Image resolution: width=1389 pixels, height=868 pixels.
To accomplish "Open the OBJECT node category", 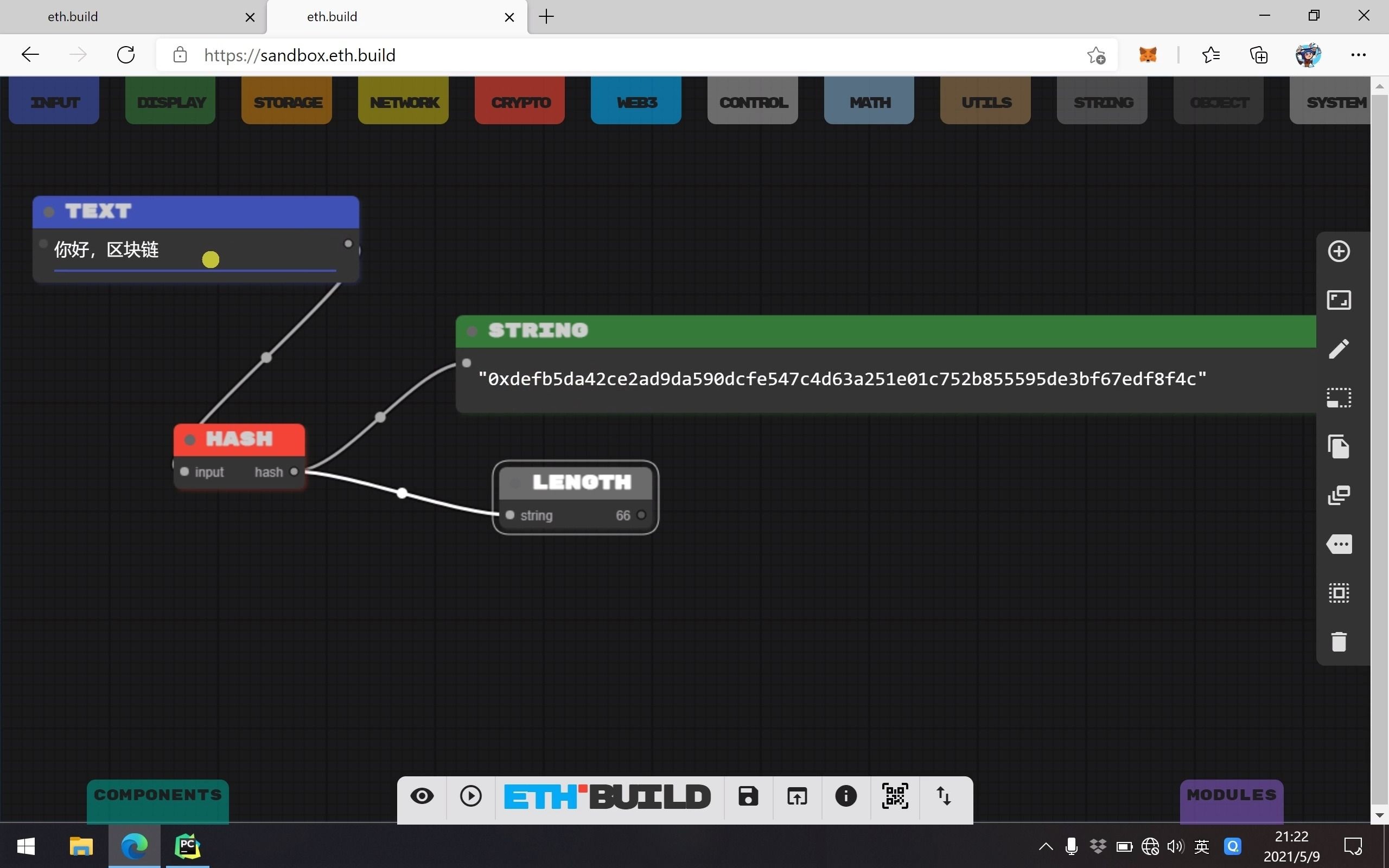I will tap(1219, 101).
